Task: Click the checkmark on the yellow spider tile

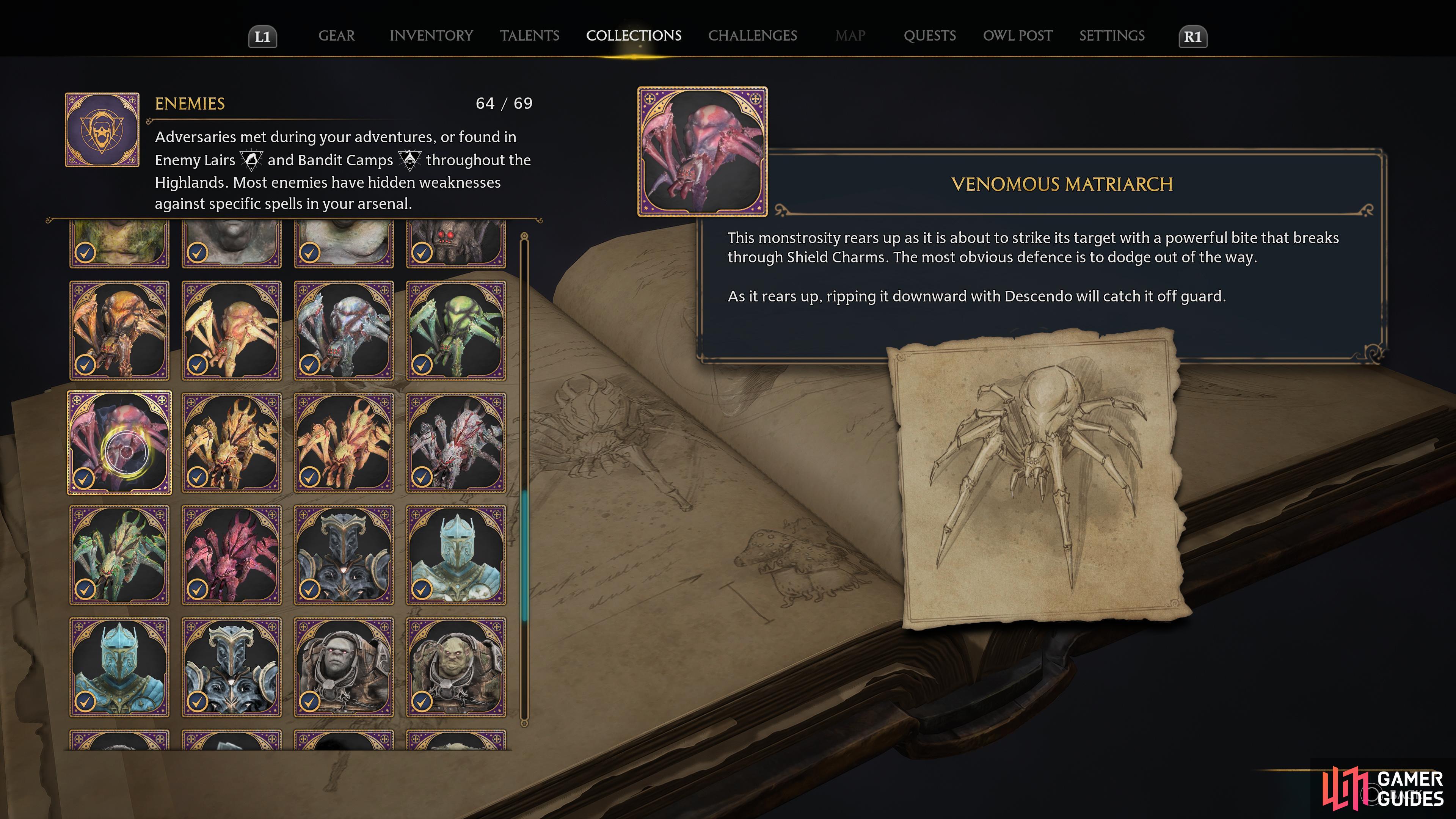Action: [197, 364]
